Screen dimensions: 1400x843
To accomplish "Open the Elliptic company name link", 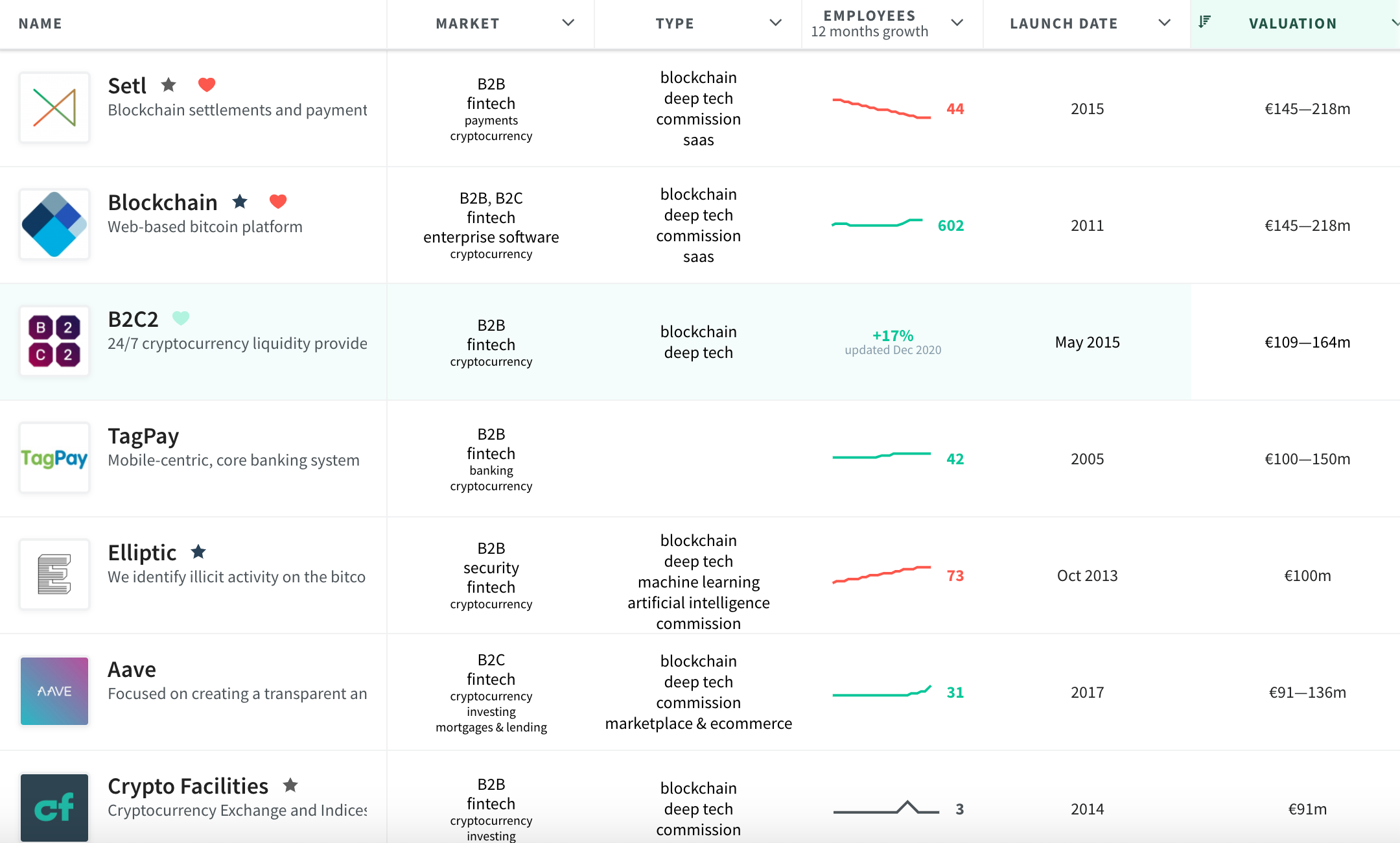I will [x=142, y=552].
